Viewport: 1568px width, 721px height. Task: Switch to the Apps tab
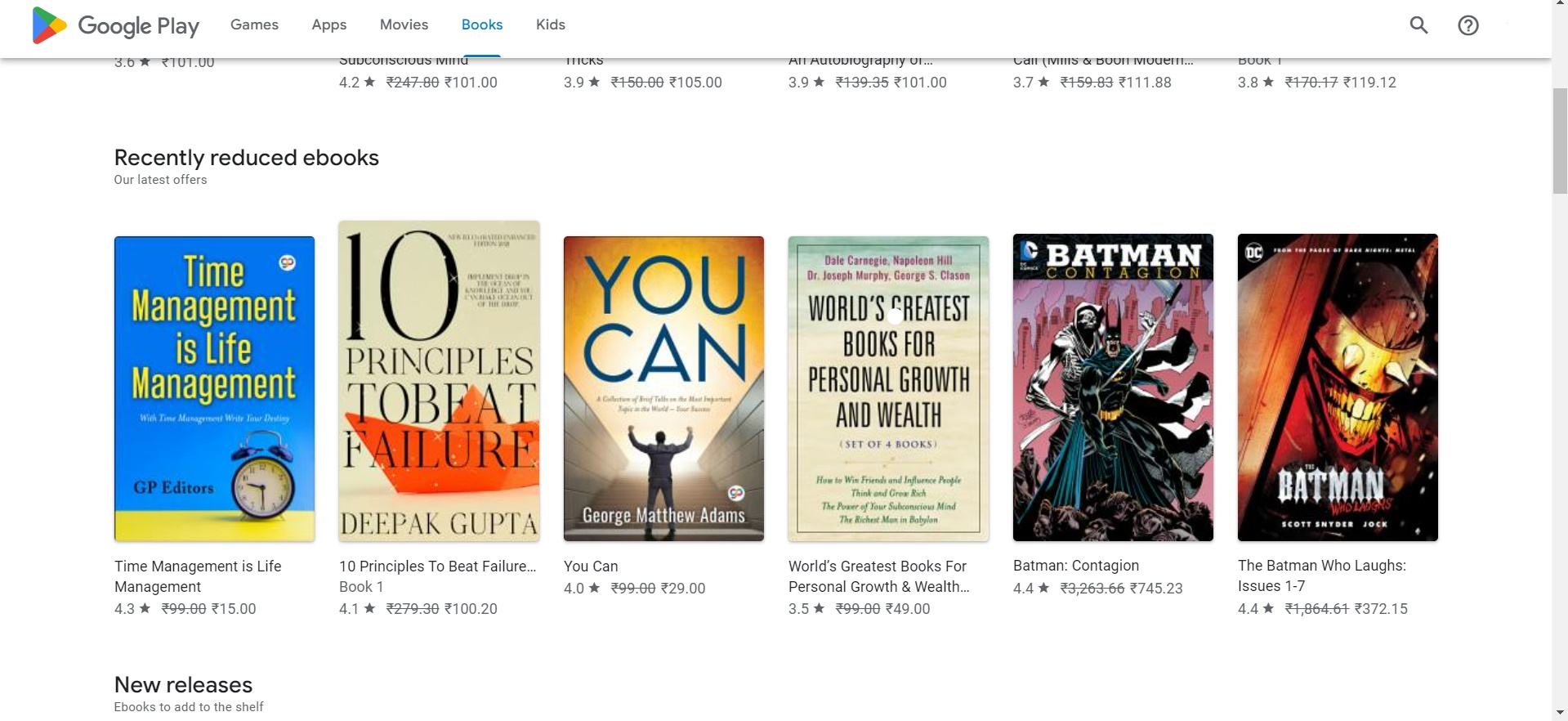tap(329, 25)
